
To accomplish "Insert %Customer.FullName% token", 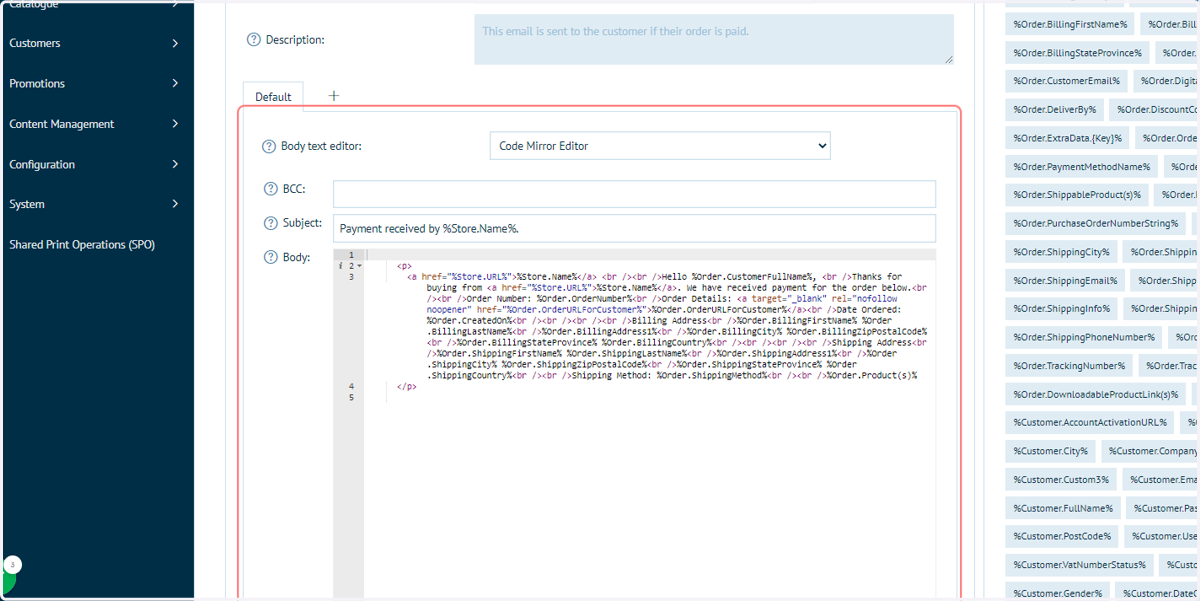I will 1063,509.
